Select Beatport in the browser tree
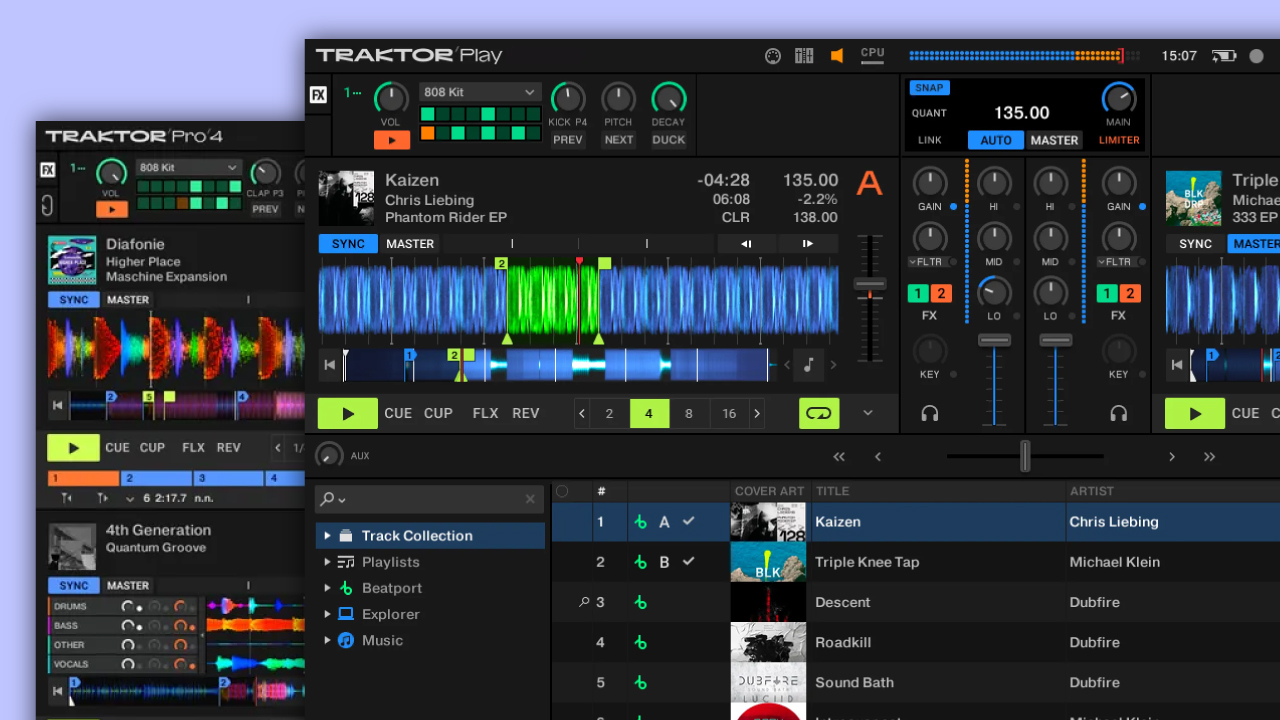Screen dimensions: 1280x720 [x=391, y=588]
